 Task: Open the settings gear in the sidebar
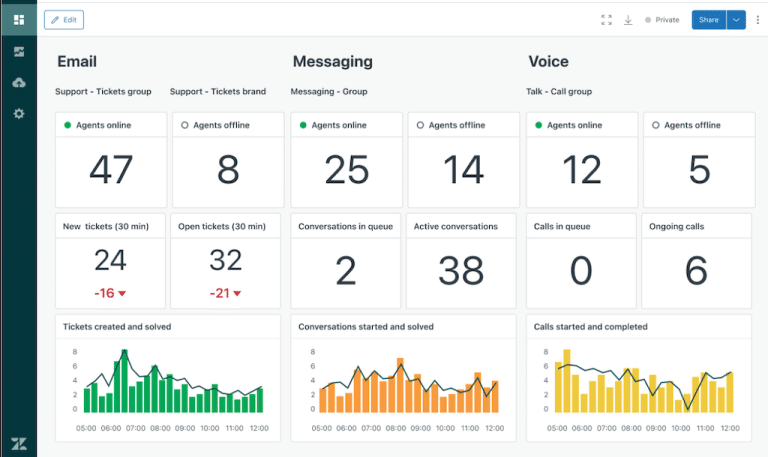coord(18,114)
